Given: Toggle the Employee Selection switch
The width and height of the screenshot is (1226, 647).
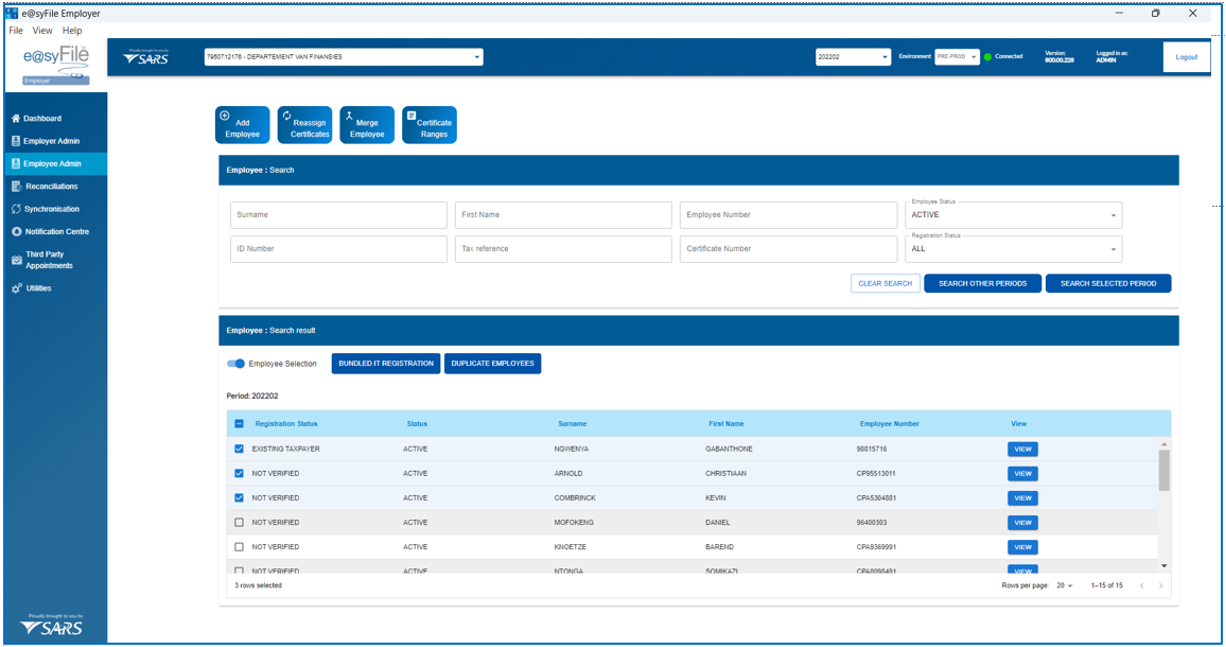Looking at the screenshot, I should click(x=236, y=364).
